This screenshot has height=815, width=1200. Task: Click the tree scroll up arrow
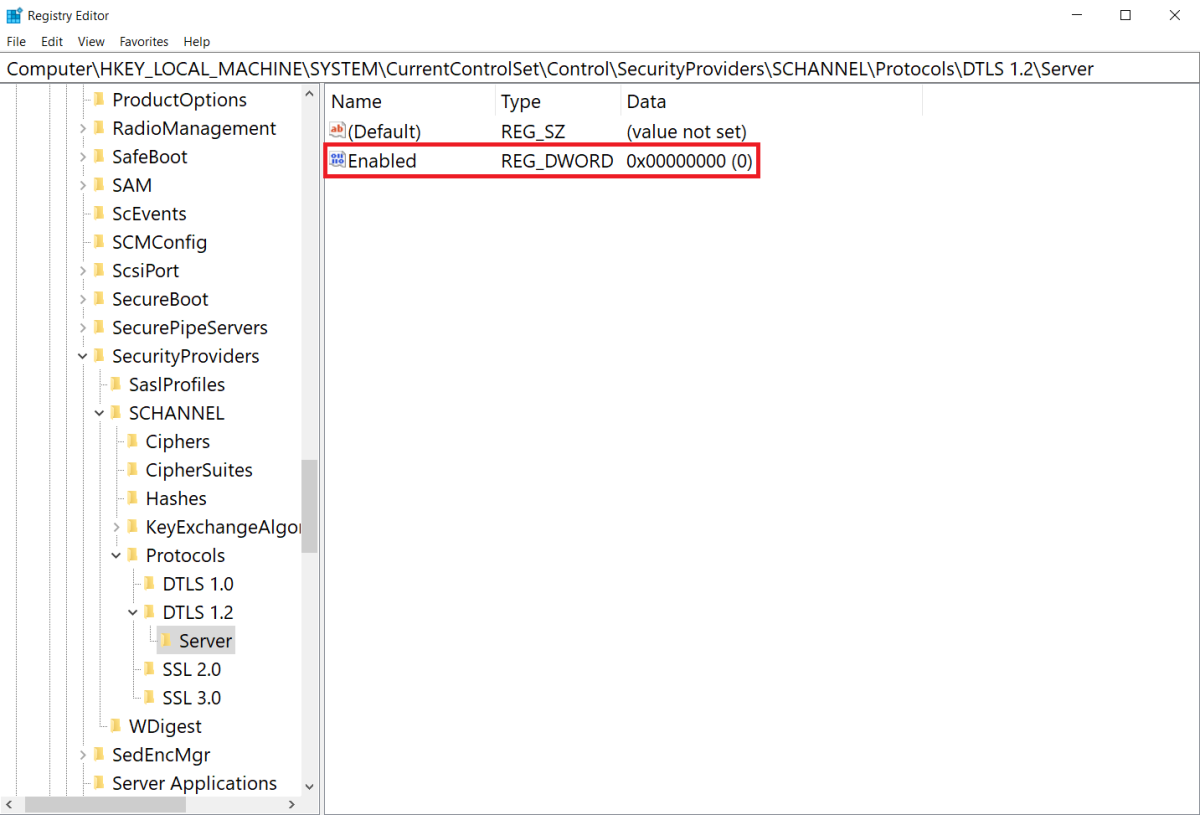[x=309, y=94]
